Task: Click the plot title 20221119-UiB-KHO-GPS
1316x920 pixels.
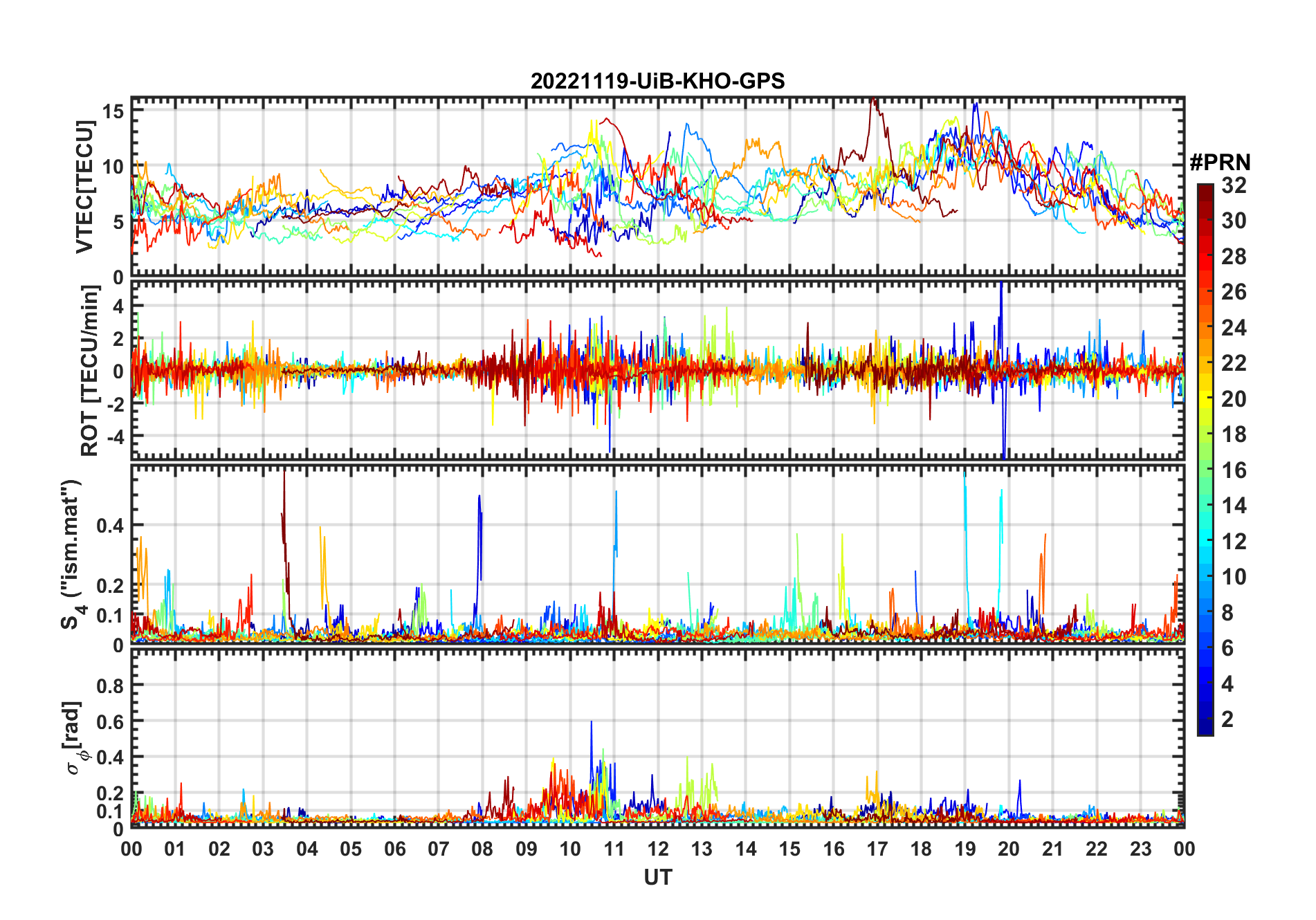Action: pyautogui.click(x=657, y=82)
